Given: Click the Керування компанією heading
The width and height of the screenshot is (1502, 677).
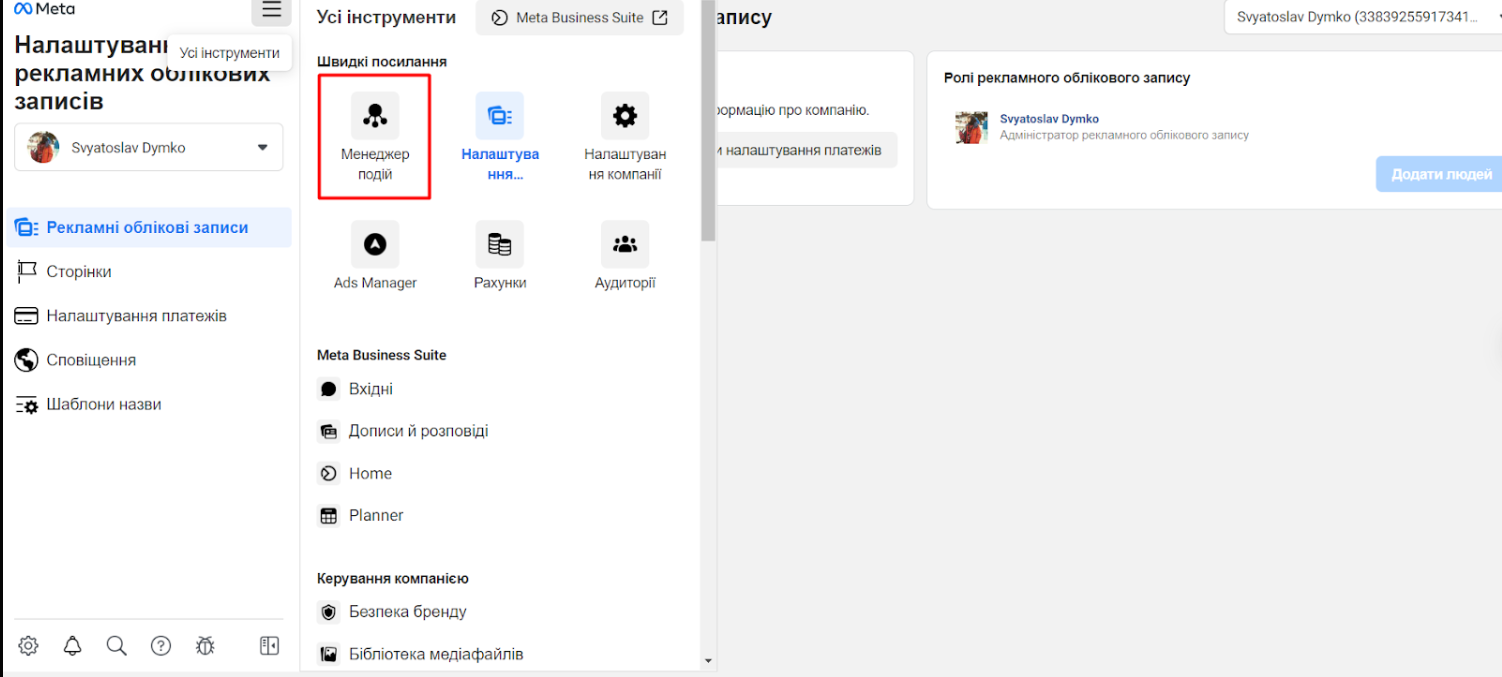Looking at the screenshot, I should [x=393, y=579].
